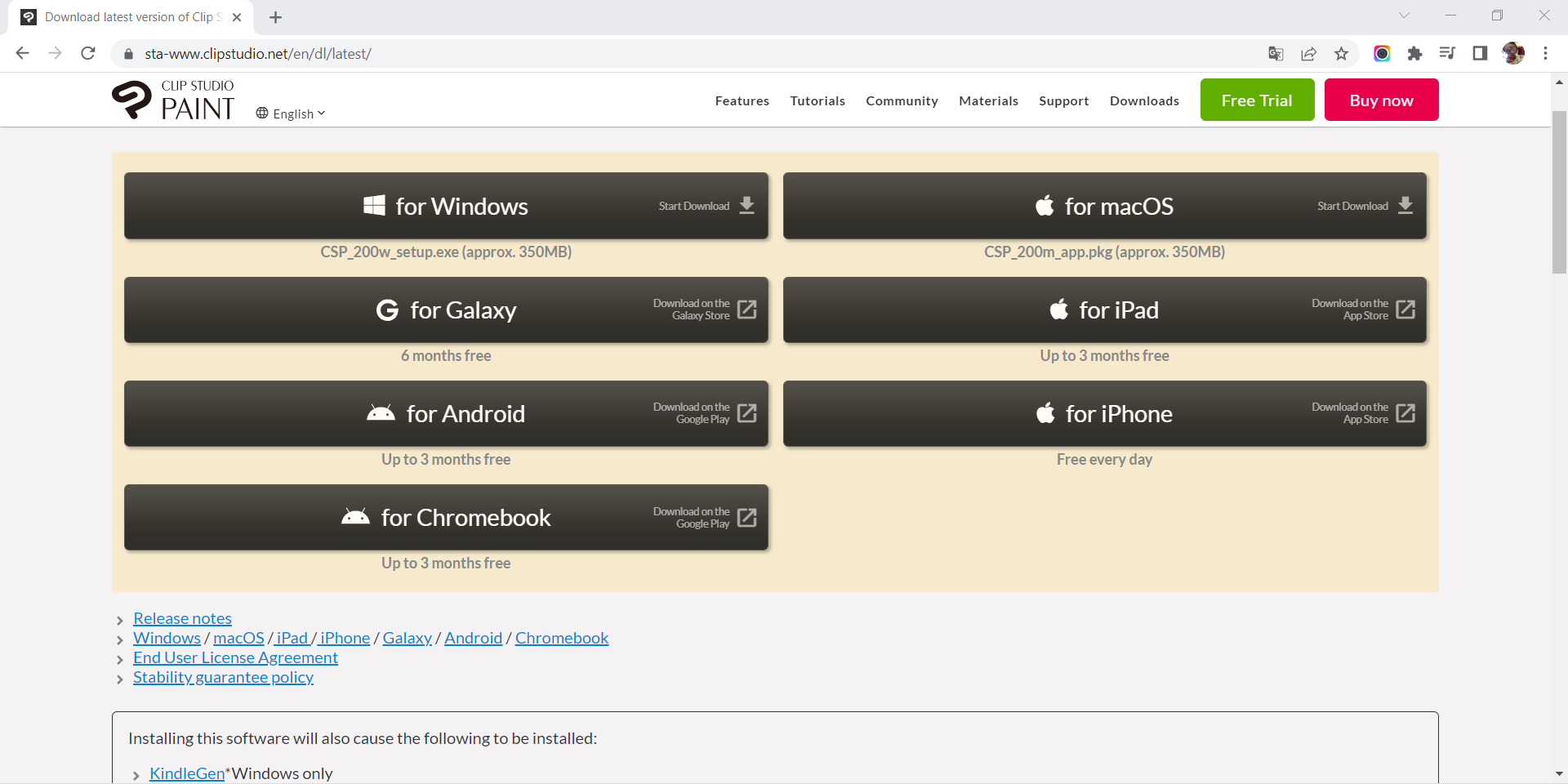Click the external link icon for iPad
Image resolution: width=1568 pixels, height=784 pixels.
point(1405,310)
